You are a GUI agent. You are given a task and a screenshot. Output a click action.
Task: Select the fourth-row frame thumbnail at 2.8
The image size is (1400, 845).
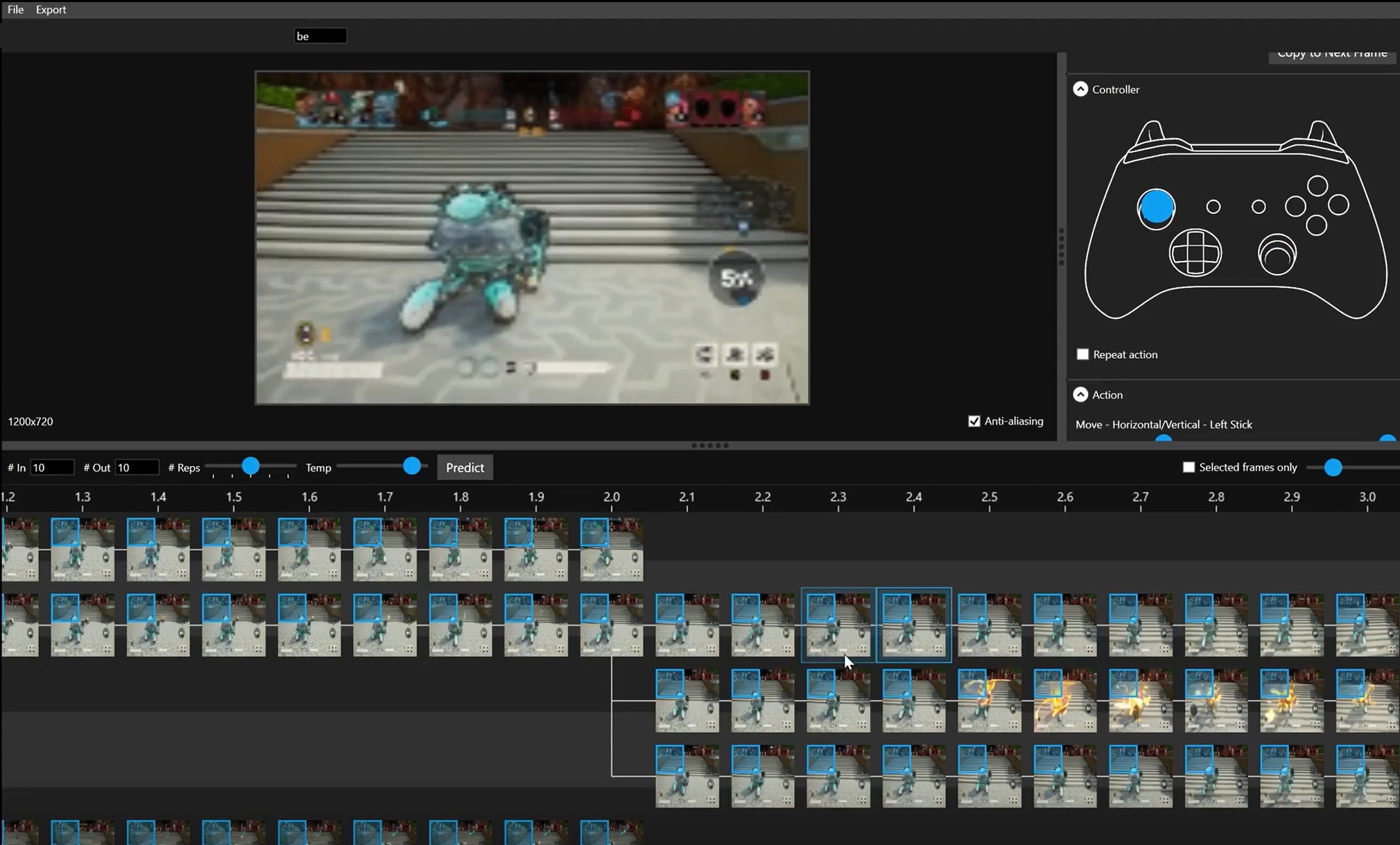point(1216,776)
